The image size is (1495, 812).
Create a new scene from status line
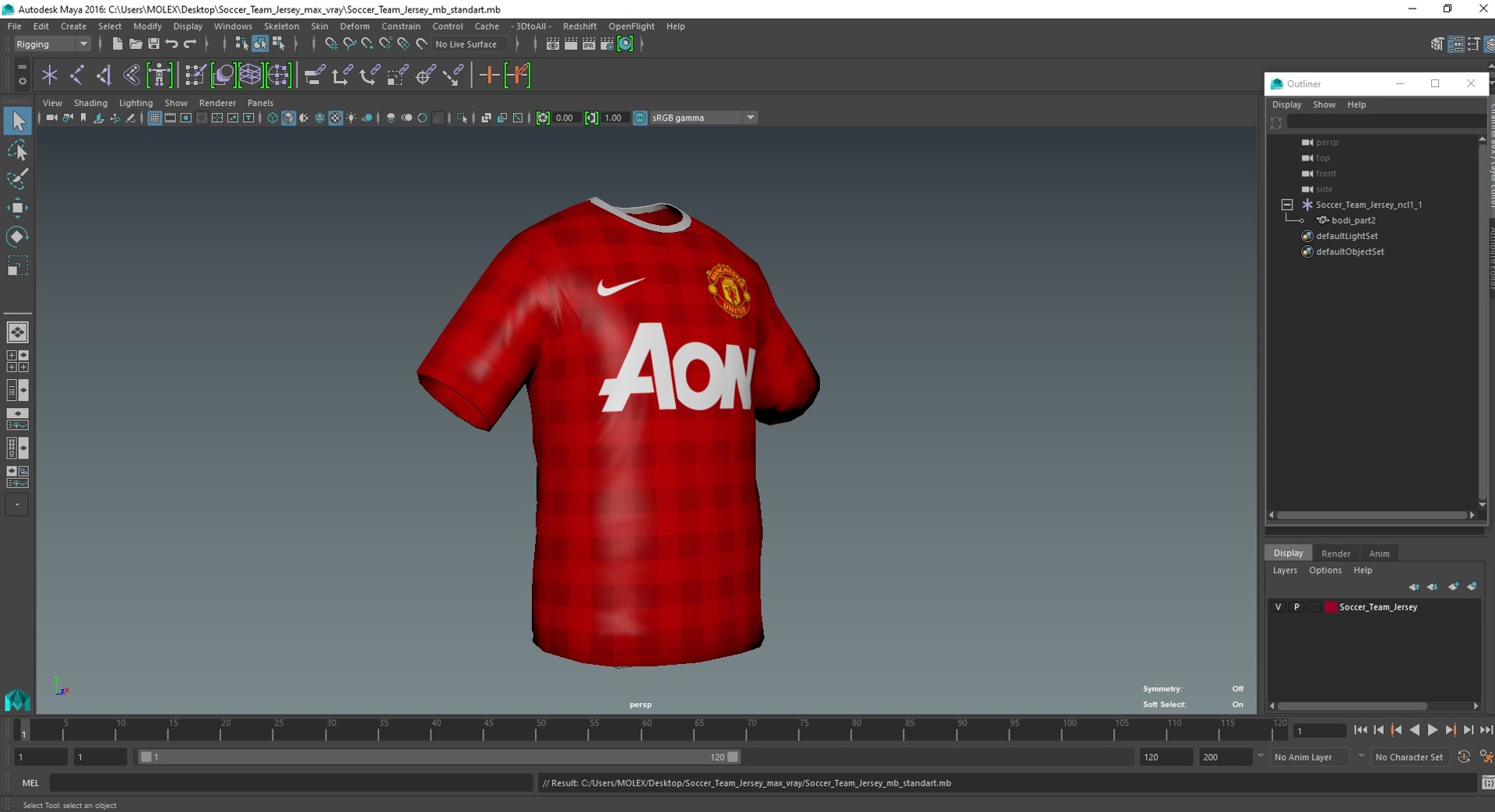coord(117,44)
